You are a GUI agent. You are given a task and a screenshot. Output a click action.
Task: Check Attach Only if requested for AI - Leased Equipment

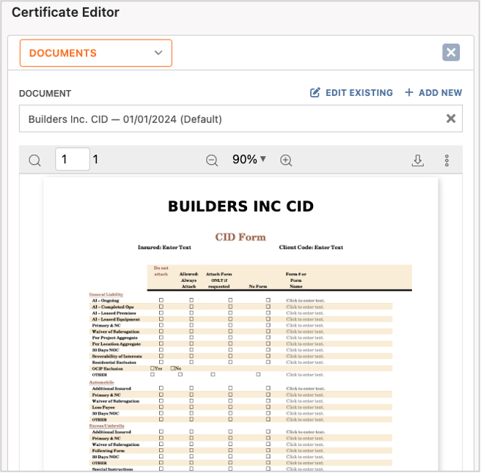tap(230, 319)
